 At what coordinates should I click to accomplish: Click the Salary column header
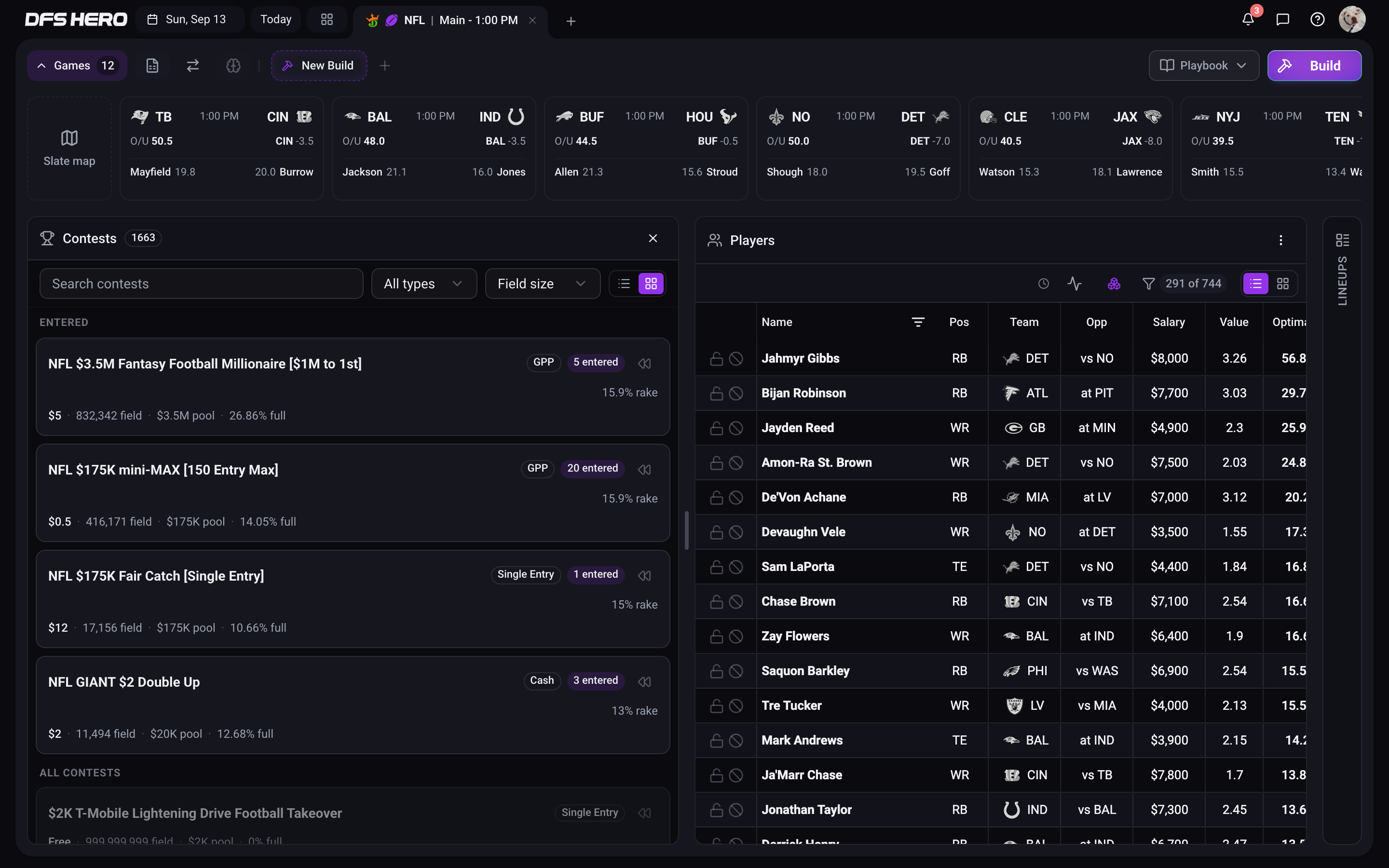click(1169, 322)
